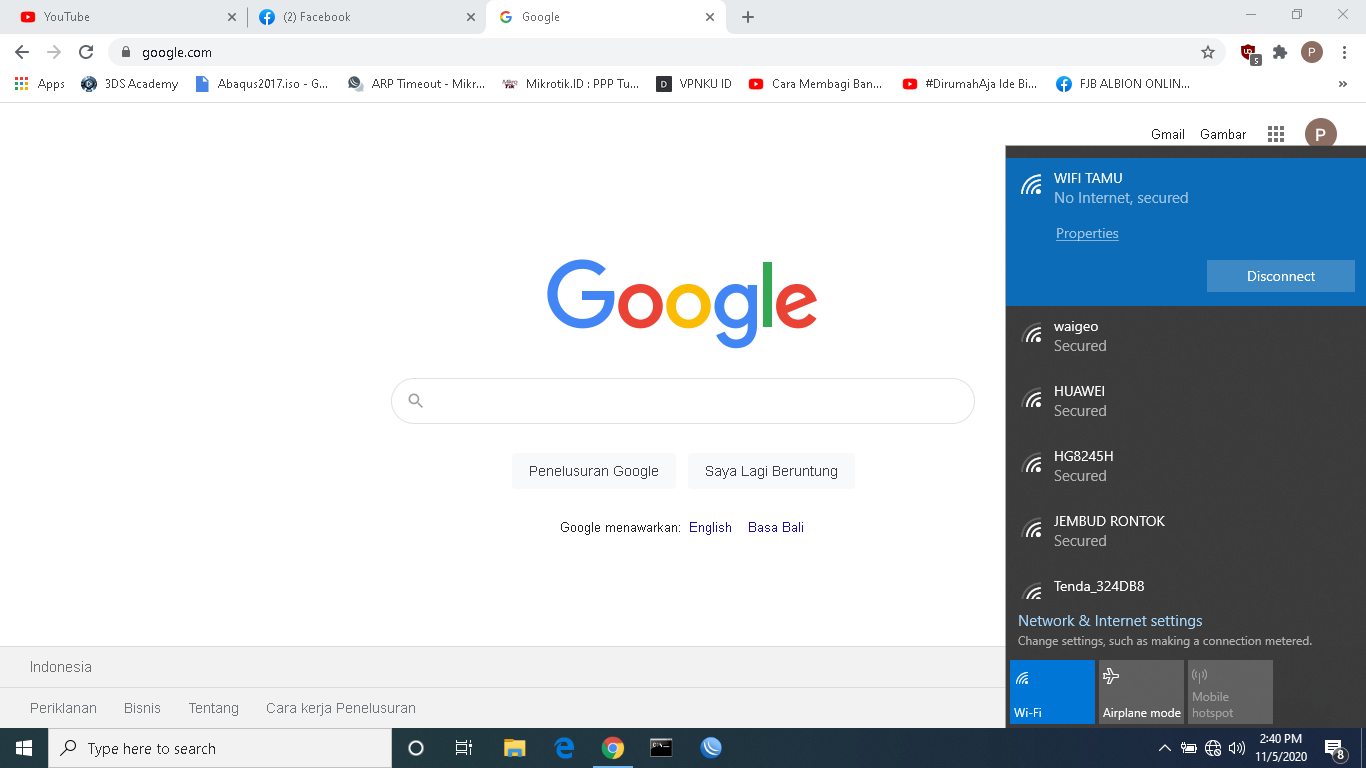The image size is (1366, 768).
Task: Show hidden system tray icons
Action: coord(1164,748)
